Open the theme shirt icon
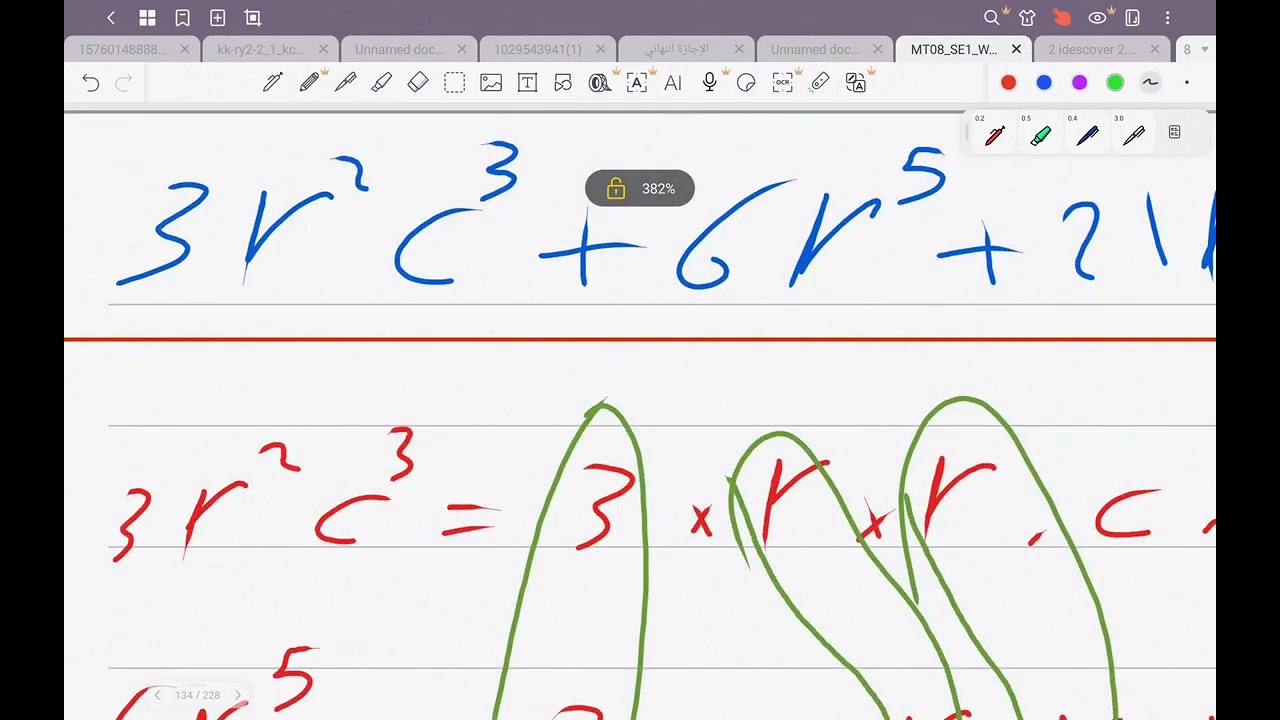The height and width of the screenshot is (720, 1280). (x=1027, y=18)
